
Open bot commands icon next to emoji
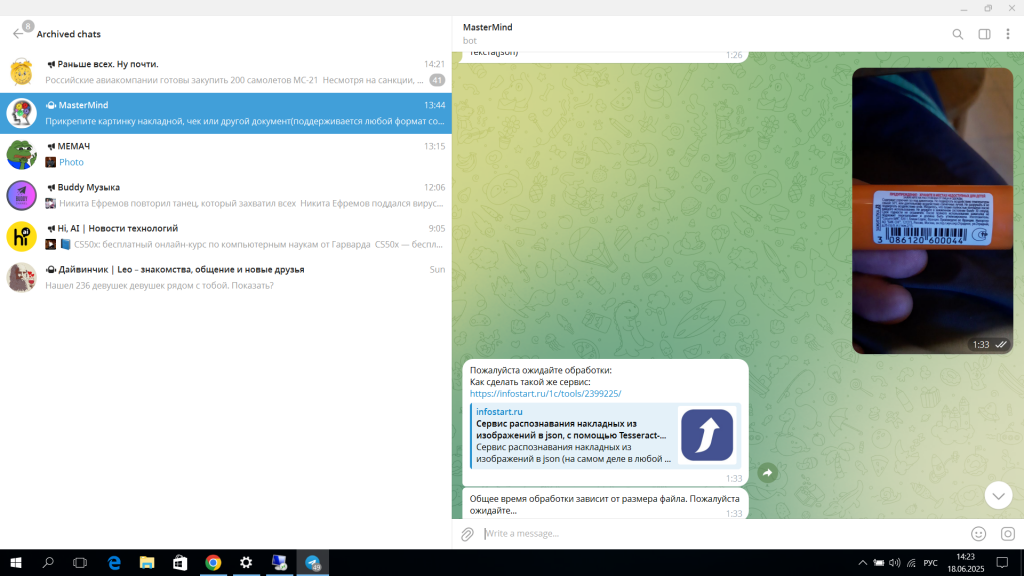click(x=1008, y=534)
